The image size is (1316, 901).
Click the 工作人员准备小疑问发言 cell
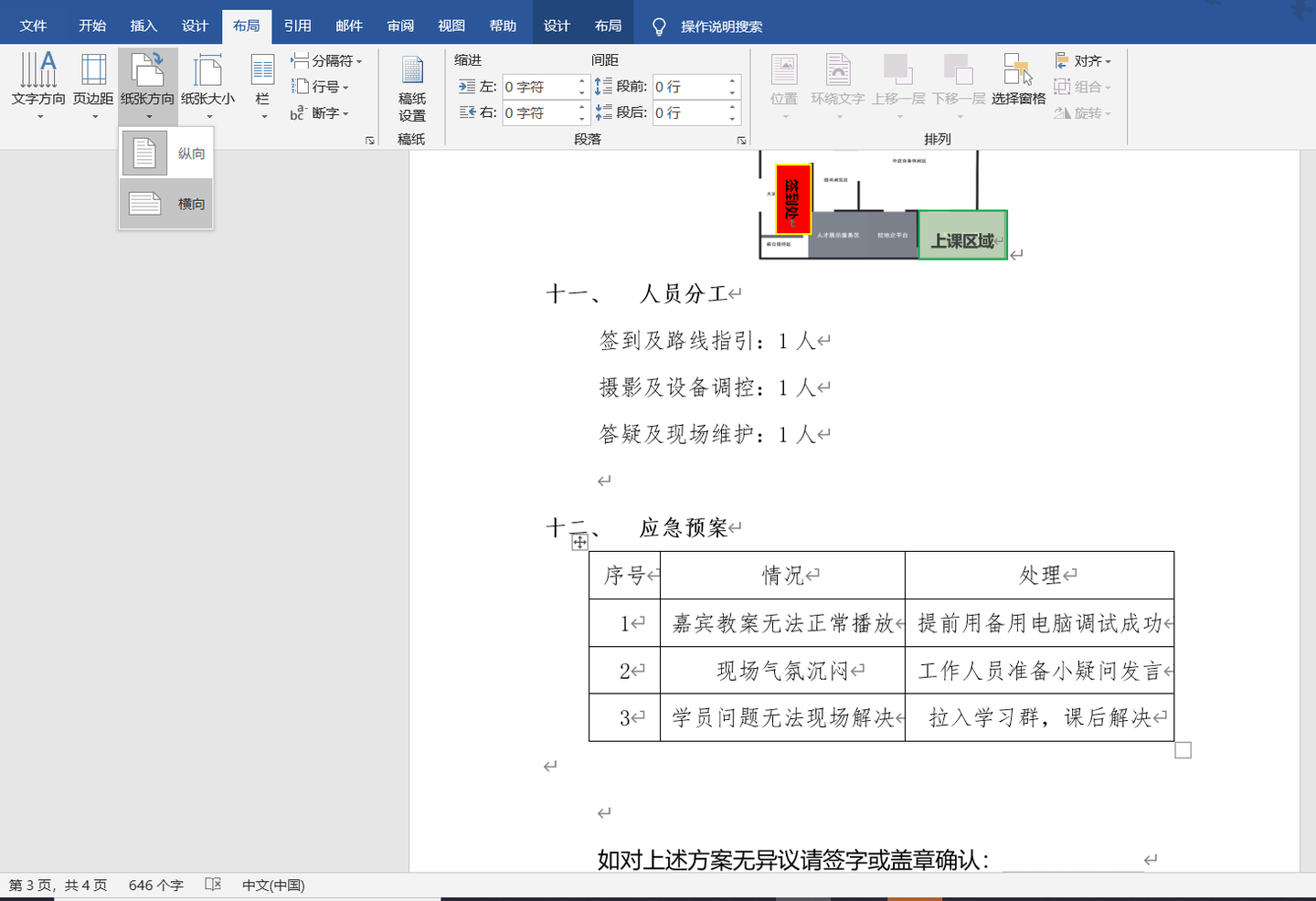click(1039, 671)
